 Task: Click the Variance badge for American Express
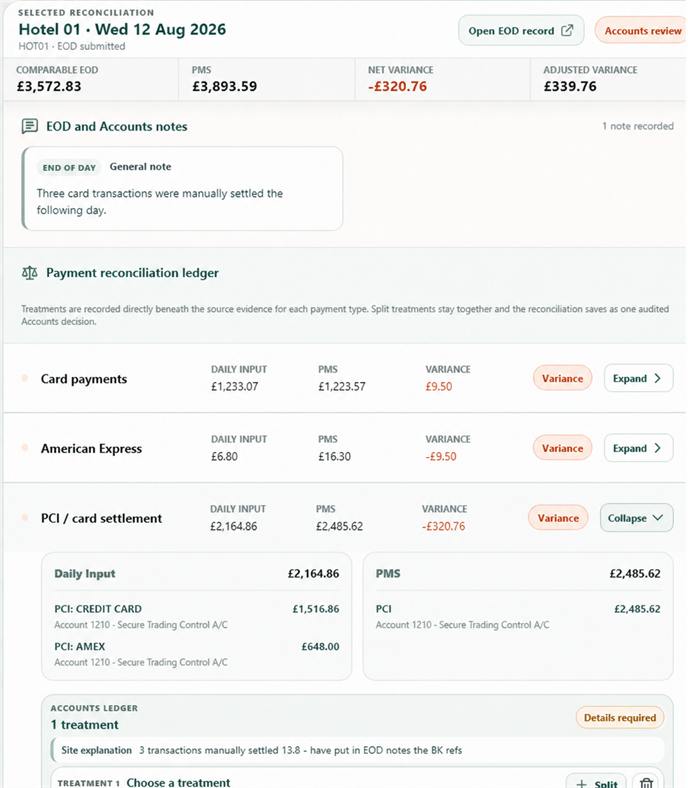(562, 448)
